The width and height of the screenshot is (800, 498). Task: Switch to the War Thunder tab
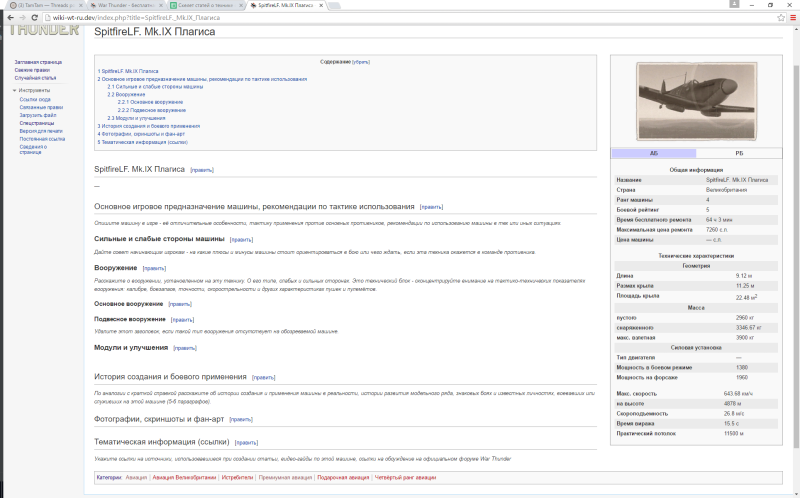point(125,5)
